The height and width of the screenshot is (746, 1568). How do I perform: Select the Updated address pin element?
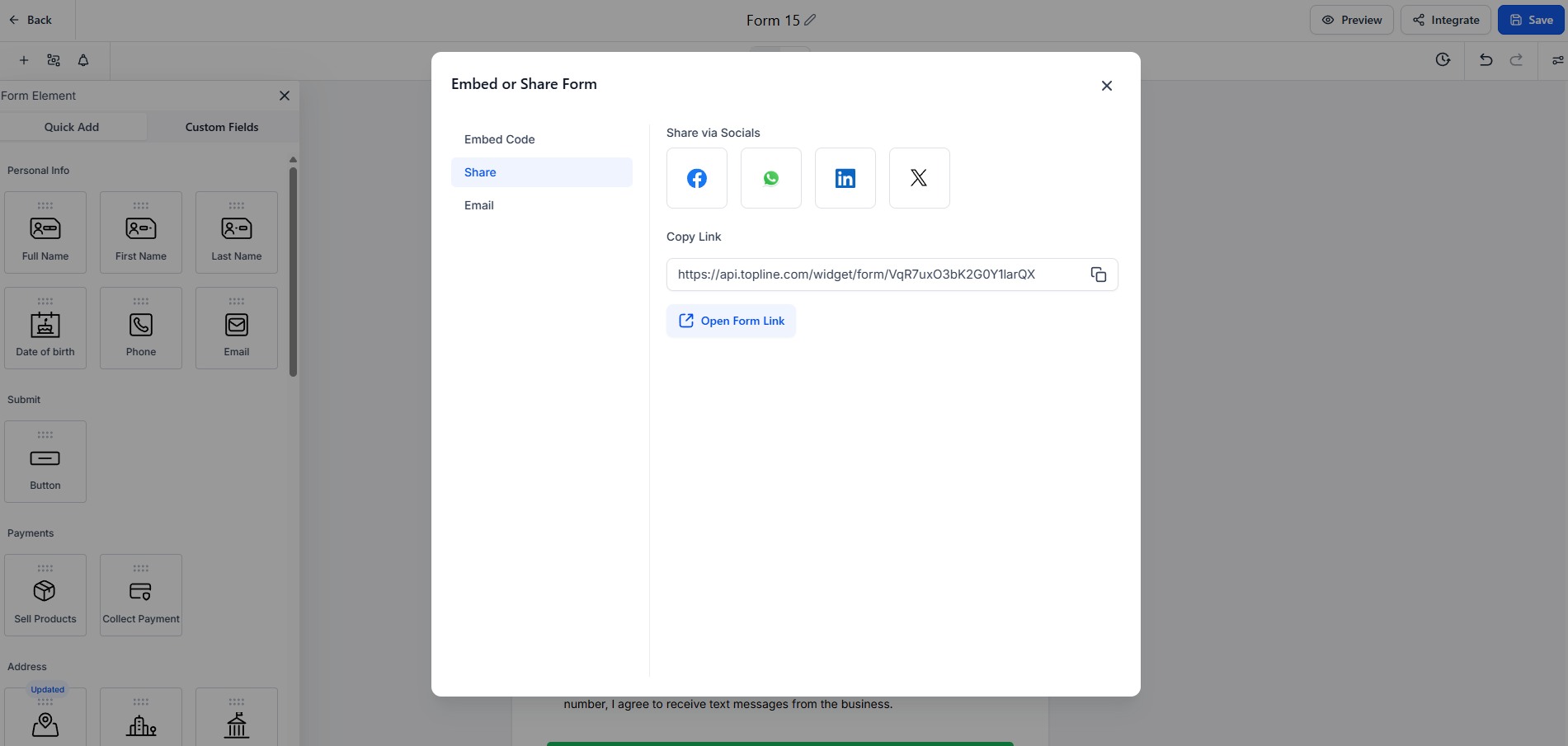click(45, 717)
